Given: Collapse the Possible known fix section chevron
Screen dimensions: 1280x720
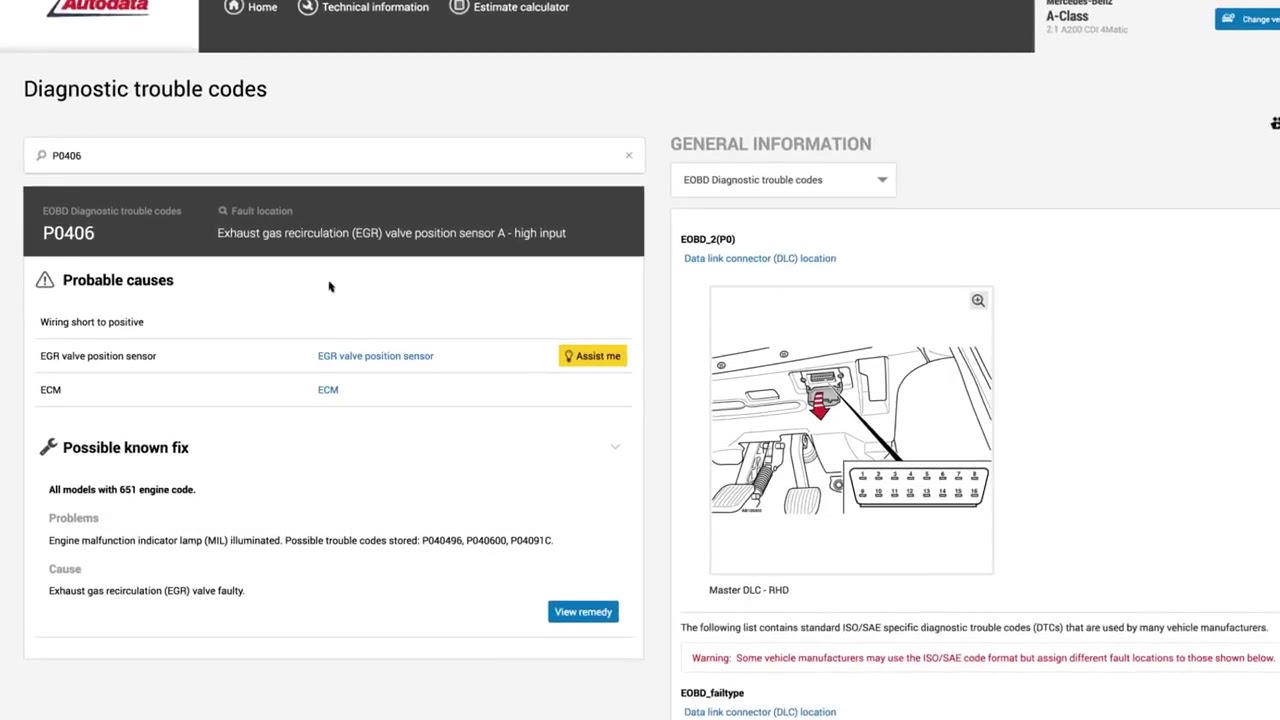Looking at the screenshot, I should point(615,447).
